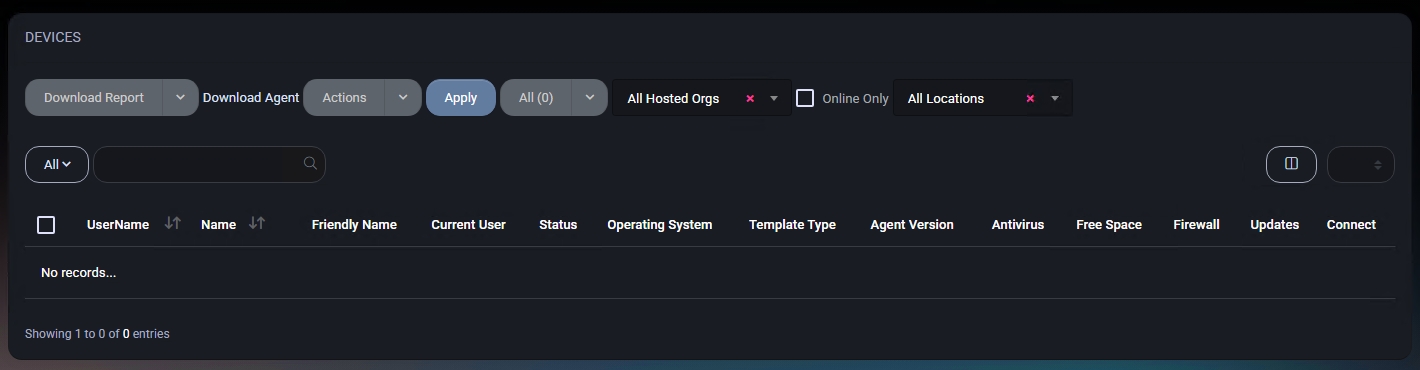Open the page size selector
The width and height of the screenshot is (1420, 370).
(1360, 164)
